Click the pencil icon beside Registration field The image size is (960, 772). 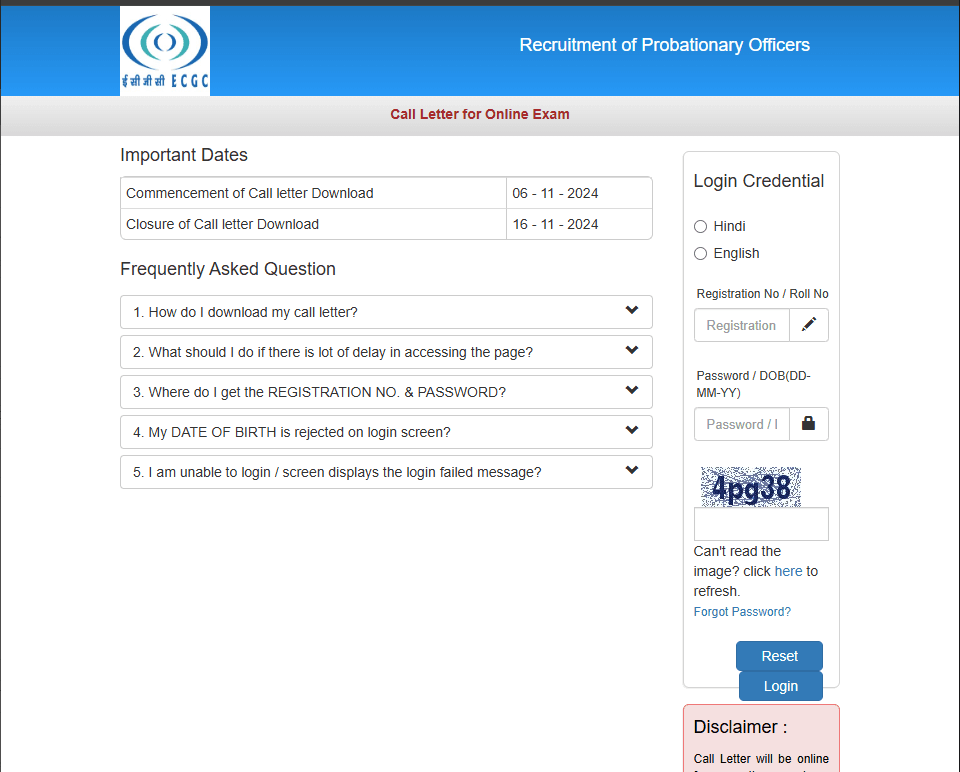coord(808,325)
